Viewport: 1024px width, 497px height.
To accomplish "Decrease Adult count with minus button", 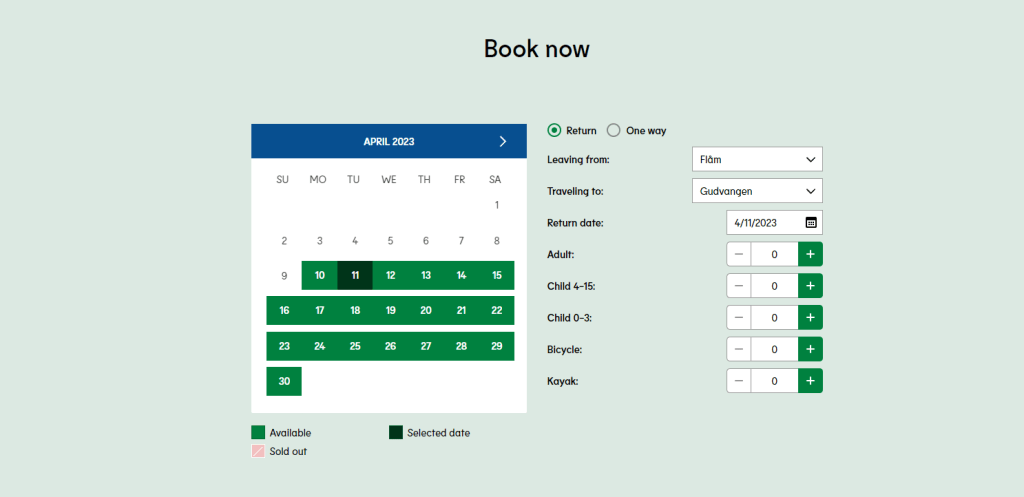I will click(739, 254).
